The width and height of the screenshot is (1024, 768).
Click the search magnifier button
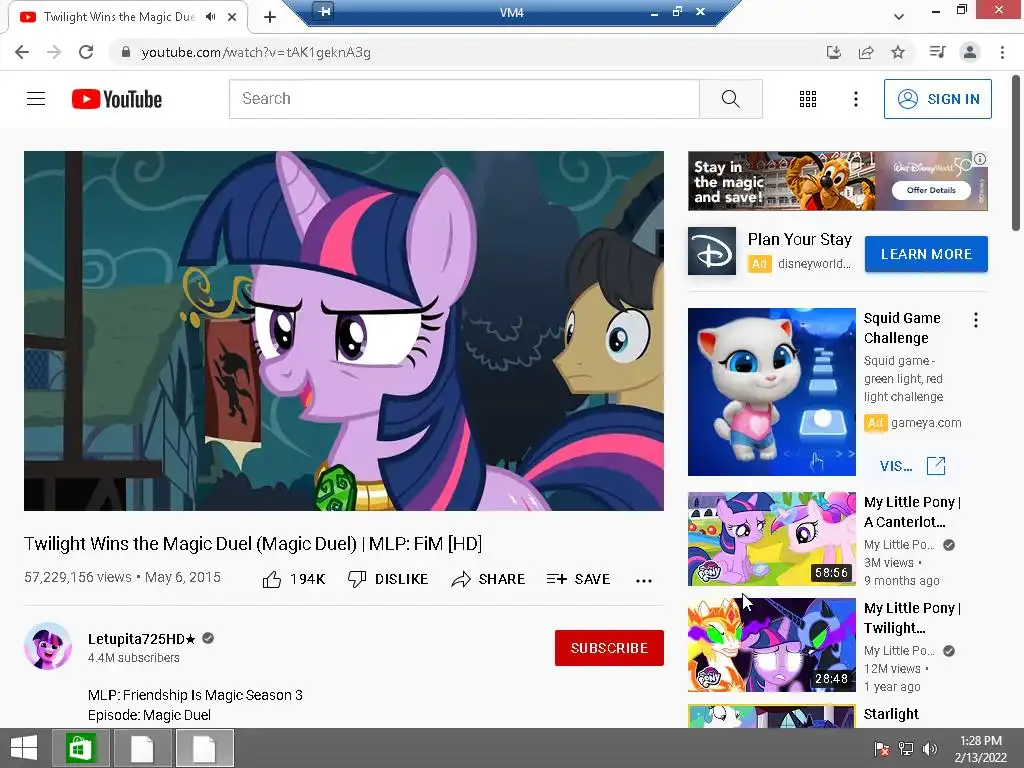click(730, 99)
